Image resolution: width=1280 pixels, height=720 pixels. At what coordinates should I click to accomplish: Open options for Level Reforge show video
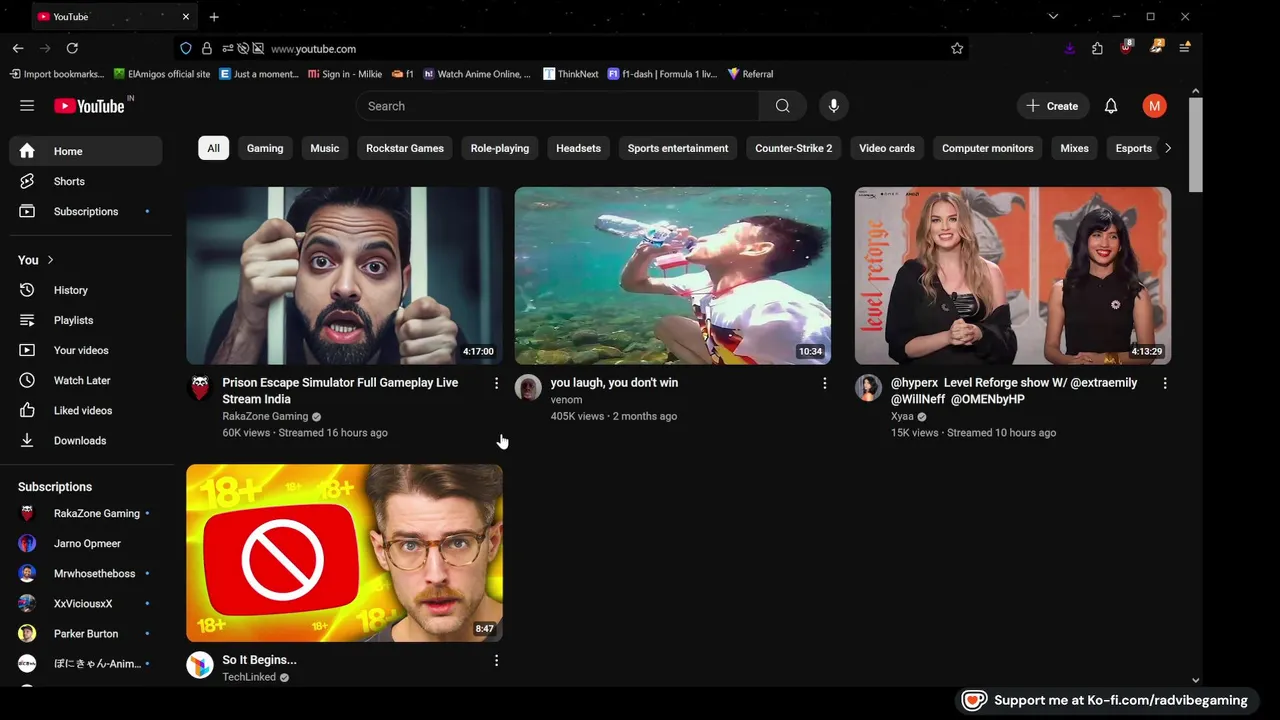(1164, 383)
